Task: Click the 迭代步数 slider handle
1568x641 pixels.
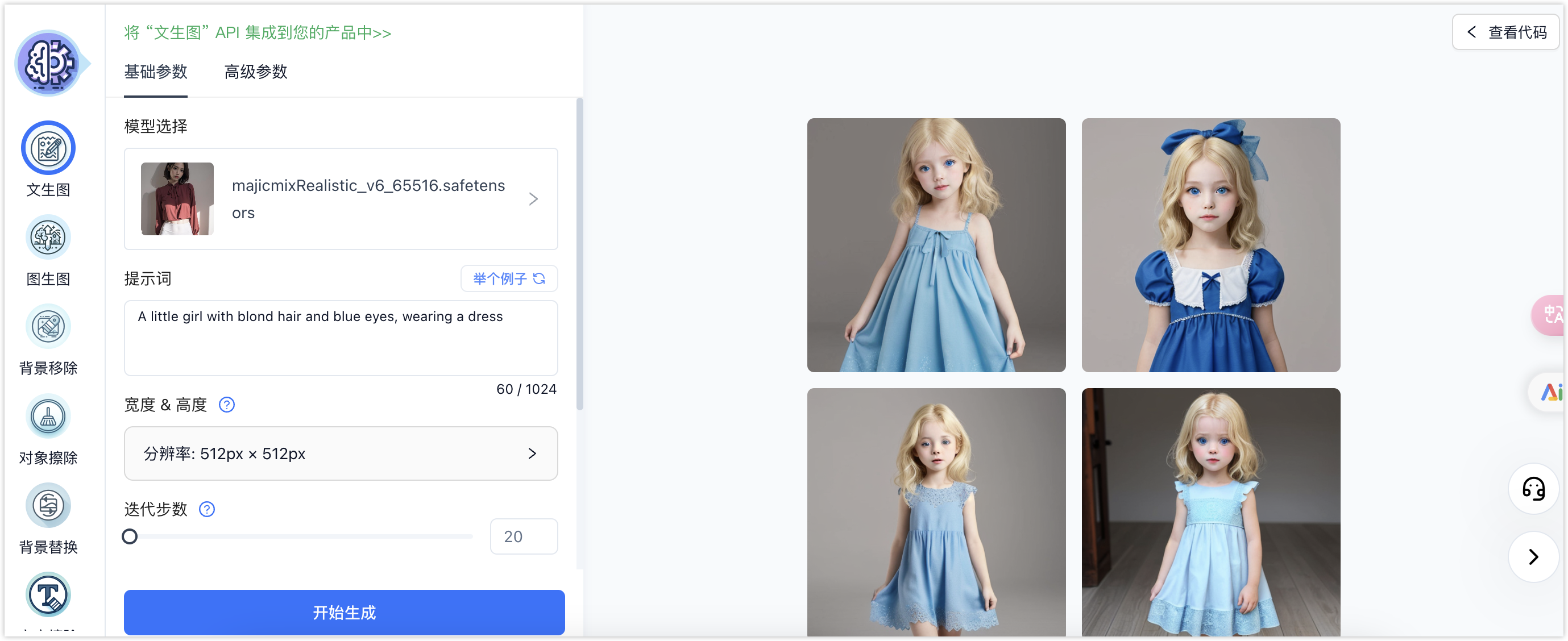Action: (x=130, y=536)
